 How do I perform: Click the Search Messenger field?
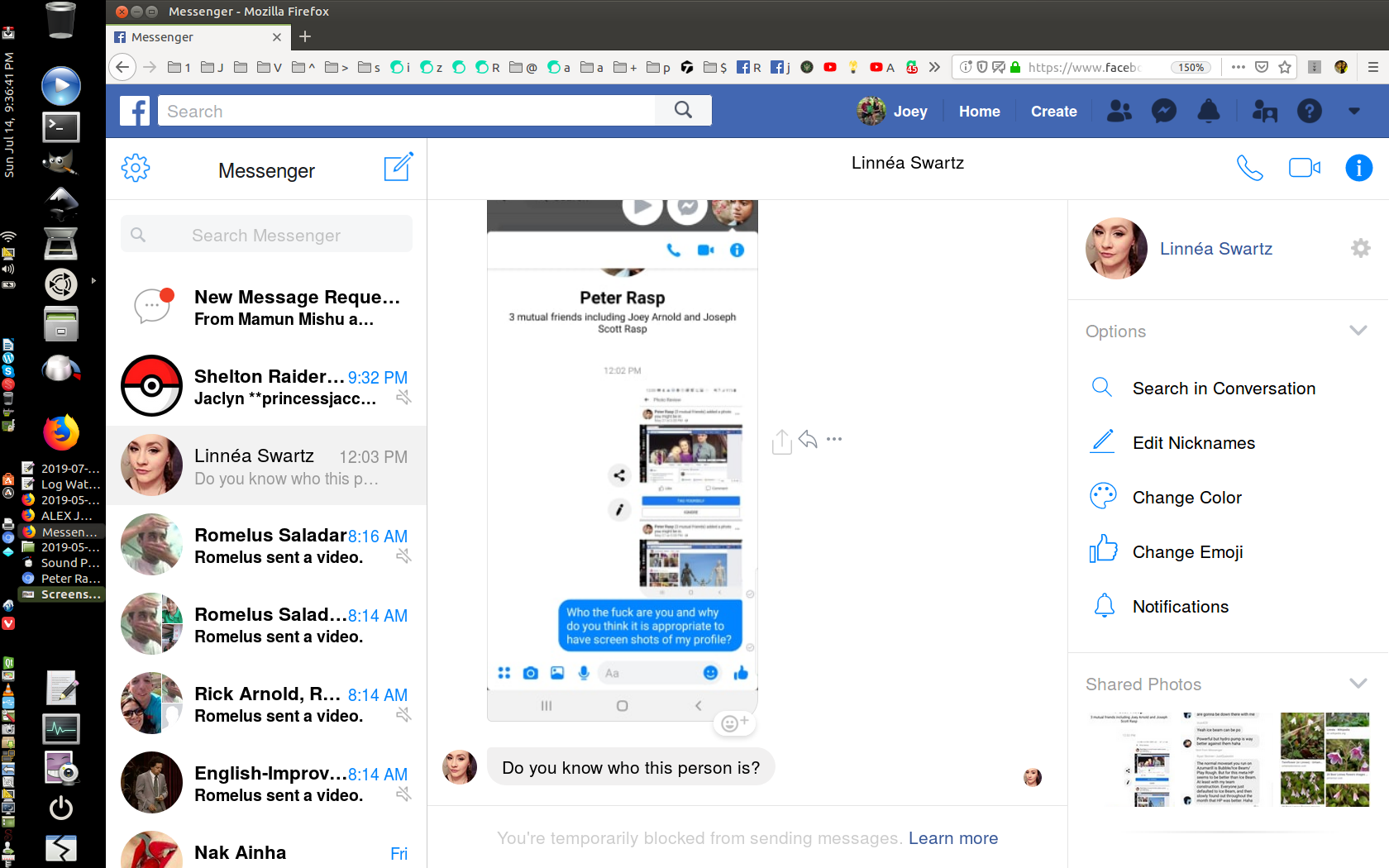[266, 235]
